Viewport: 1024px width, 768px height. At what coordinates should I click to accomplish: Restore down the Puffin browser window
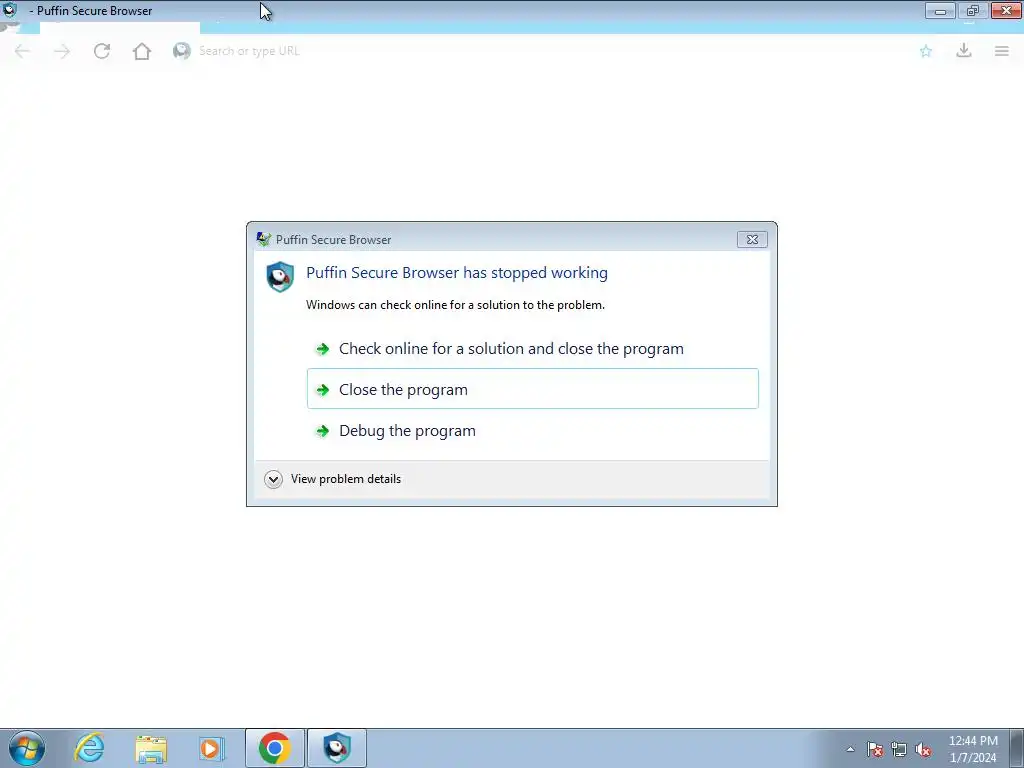(x=973, y=10)
